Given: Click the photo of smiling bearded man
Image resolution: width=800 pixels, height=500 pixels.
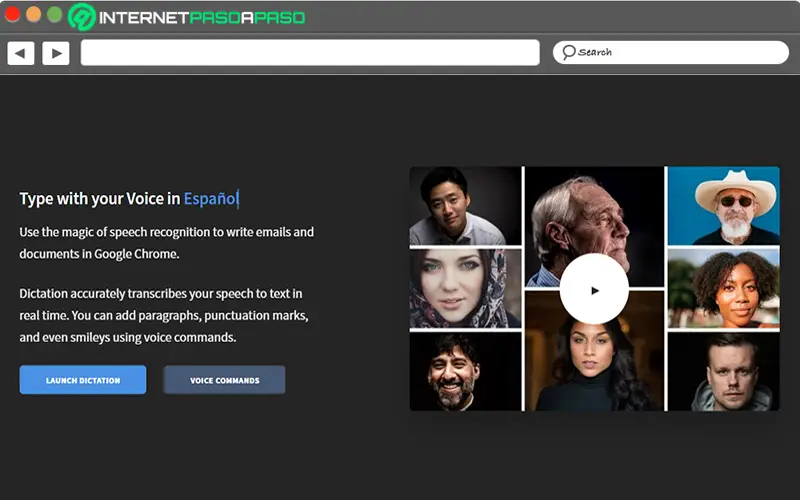Looking at the screenshot, I should click(x=465, y=371).
